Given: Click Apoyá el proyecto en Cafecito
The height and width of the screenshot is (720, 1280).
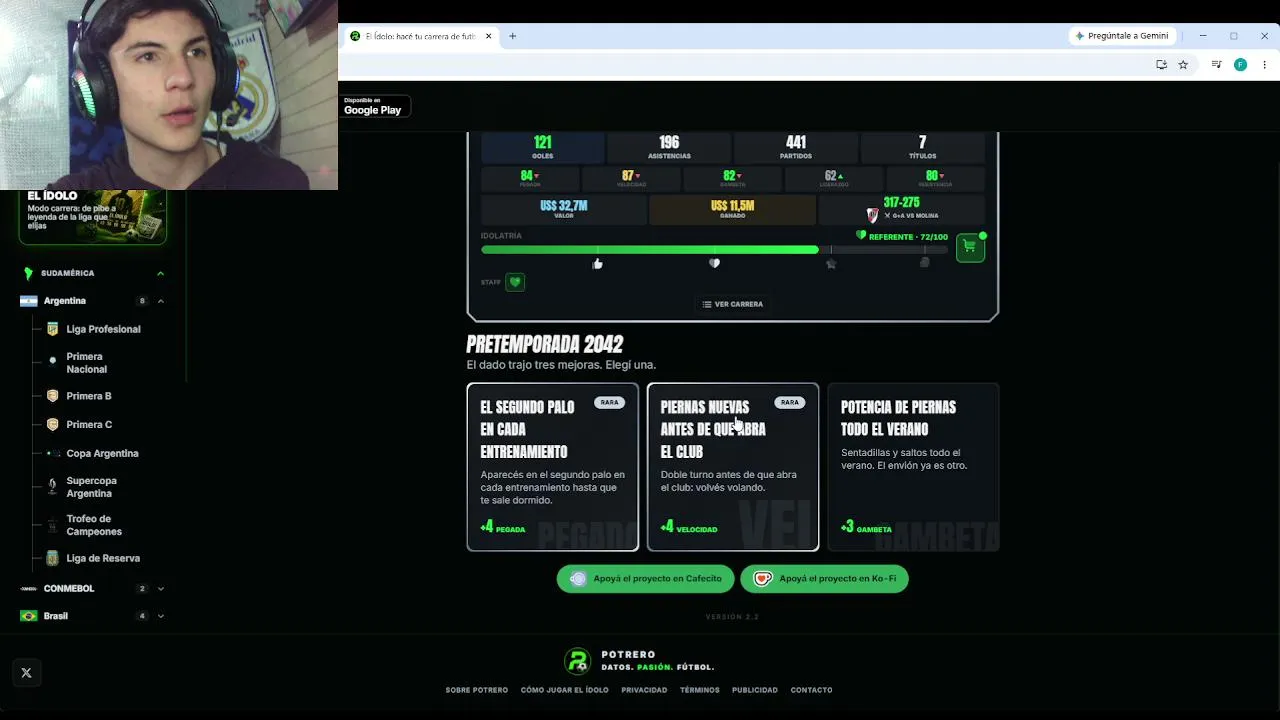Looking at the screenshot, I should click(x=646, y=578).
